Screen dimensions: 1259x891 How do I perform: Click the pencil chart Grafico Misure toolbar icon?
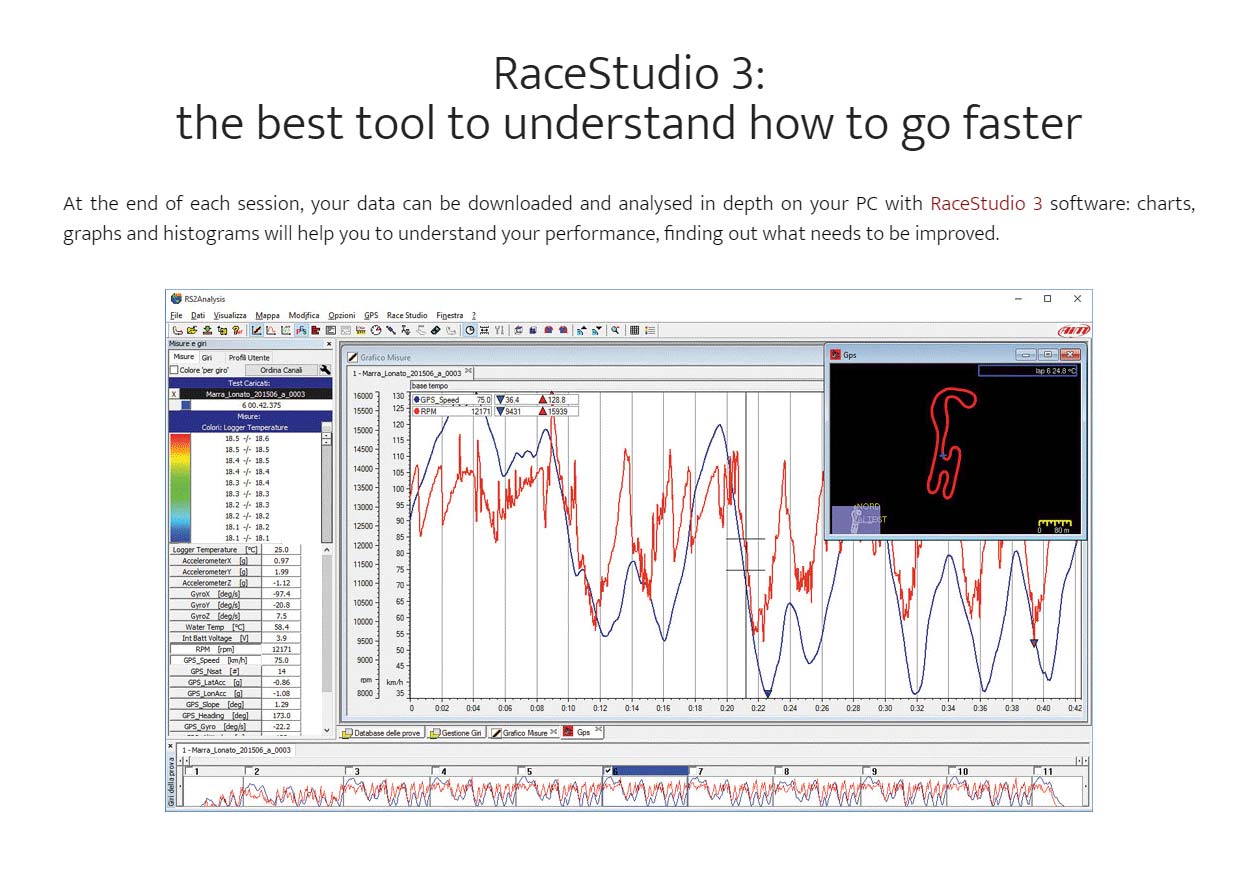click(256, 330)
